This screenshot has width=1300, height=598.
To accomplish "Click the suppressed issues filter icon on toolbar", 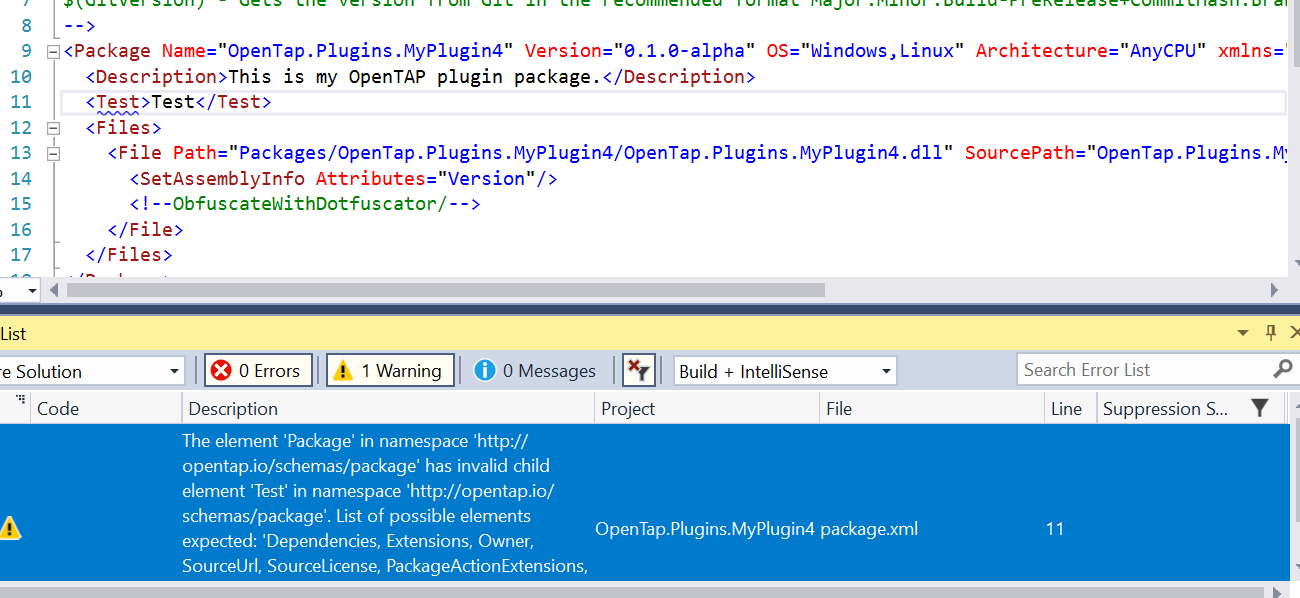I will point(638,369).
